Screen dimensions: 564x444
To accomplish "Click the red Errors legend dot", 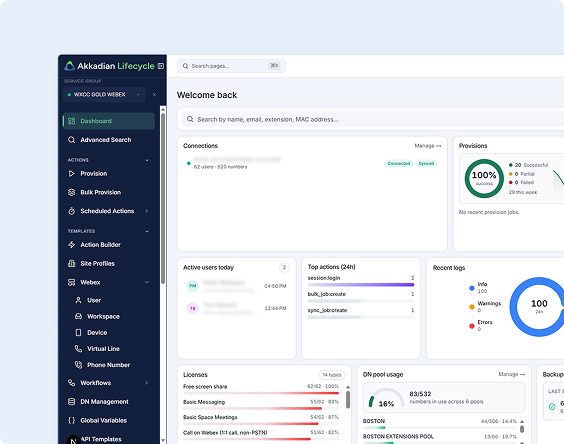I will click(472, 326).
